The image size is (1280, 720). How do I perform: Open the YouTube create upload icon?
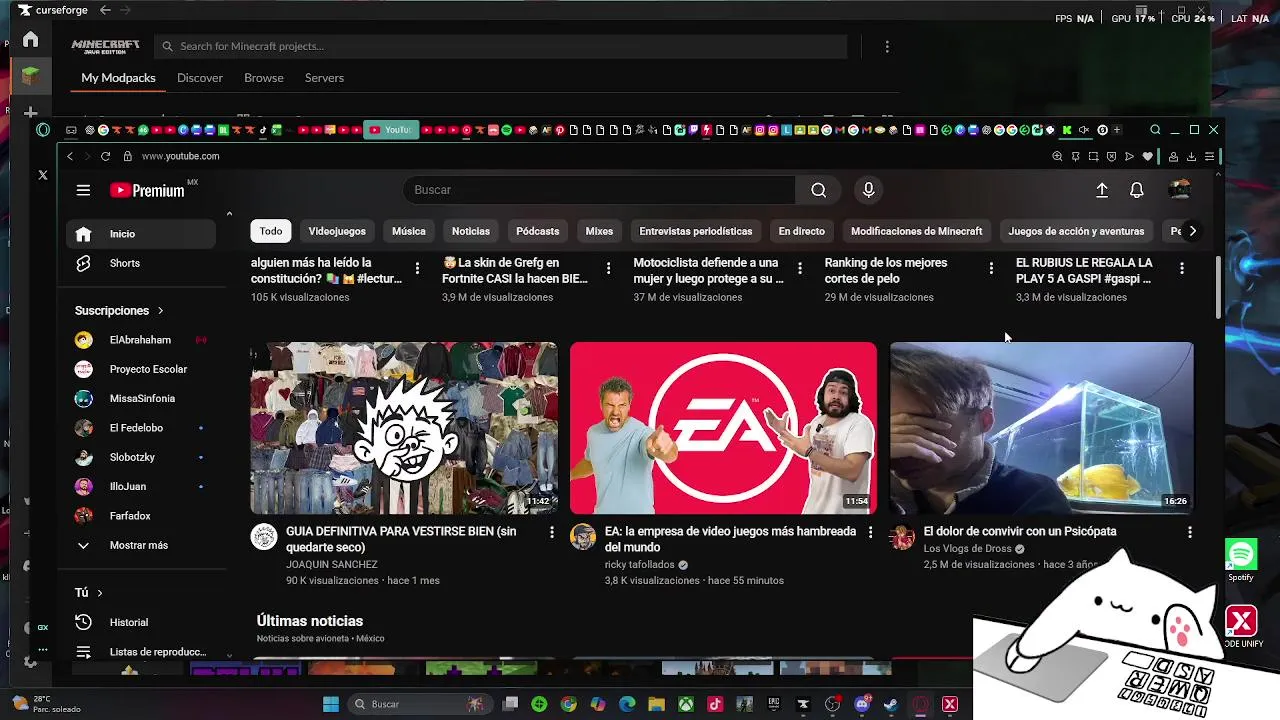(x=1102, y=190)
